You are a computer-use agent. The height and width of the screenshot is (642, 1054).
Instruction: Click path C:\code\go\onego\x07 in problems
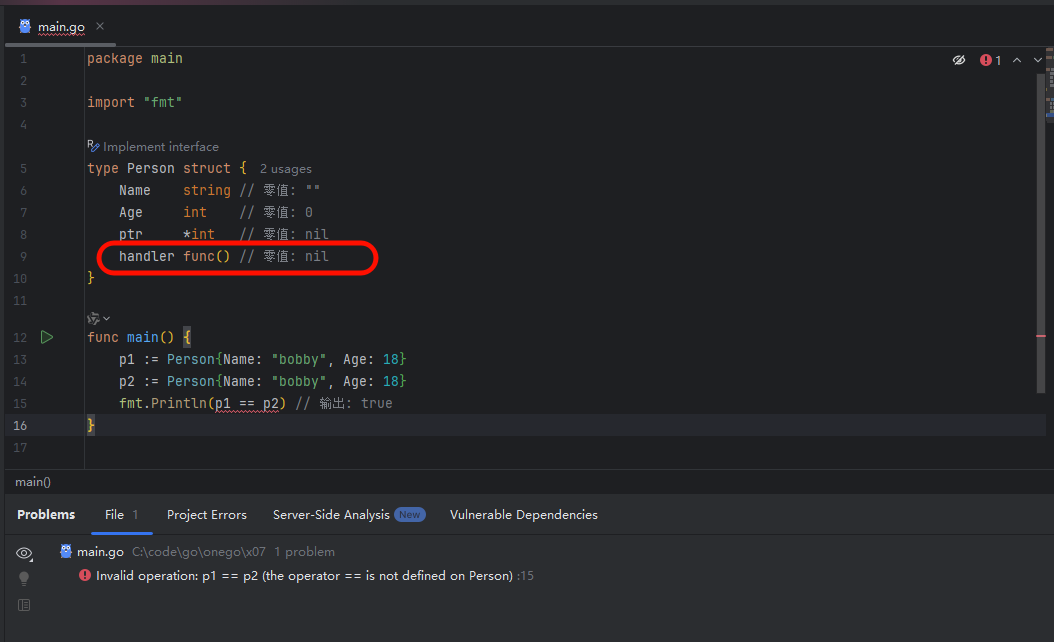click(198, 552)
